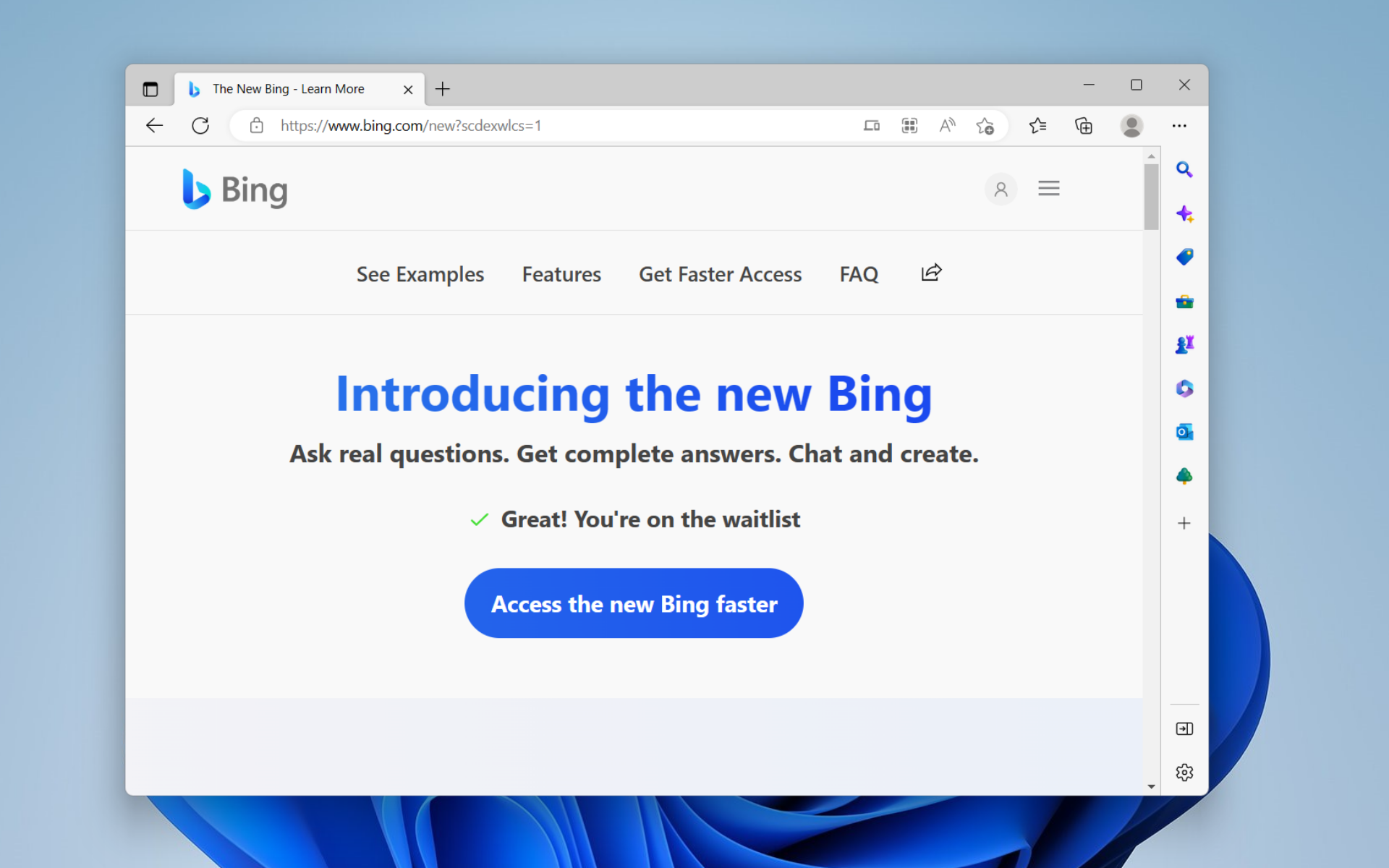This screenshot has height=868, width=1389.
Task: Open sidebar Outlook icon
Action: [x=1184, y=433]
